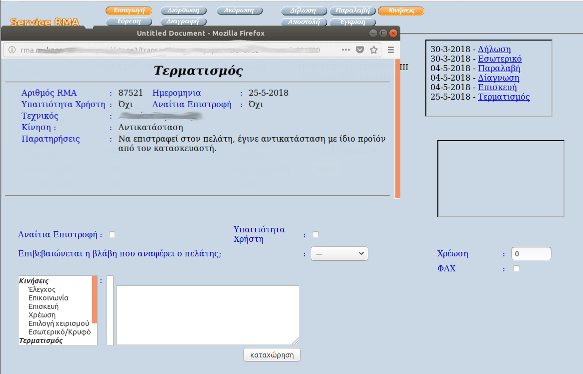Click the Κινήσεις tab
This screenshot has width=583, height=374.
tap(401, 11)
